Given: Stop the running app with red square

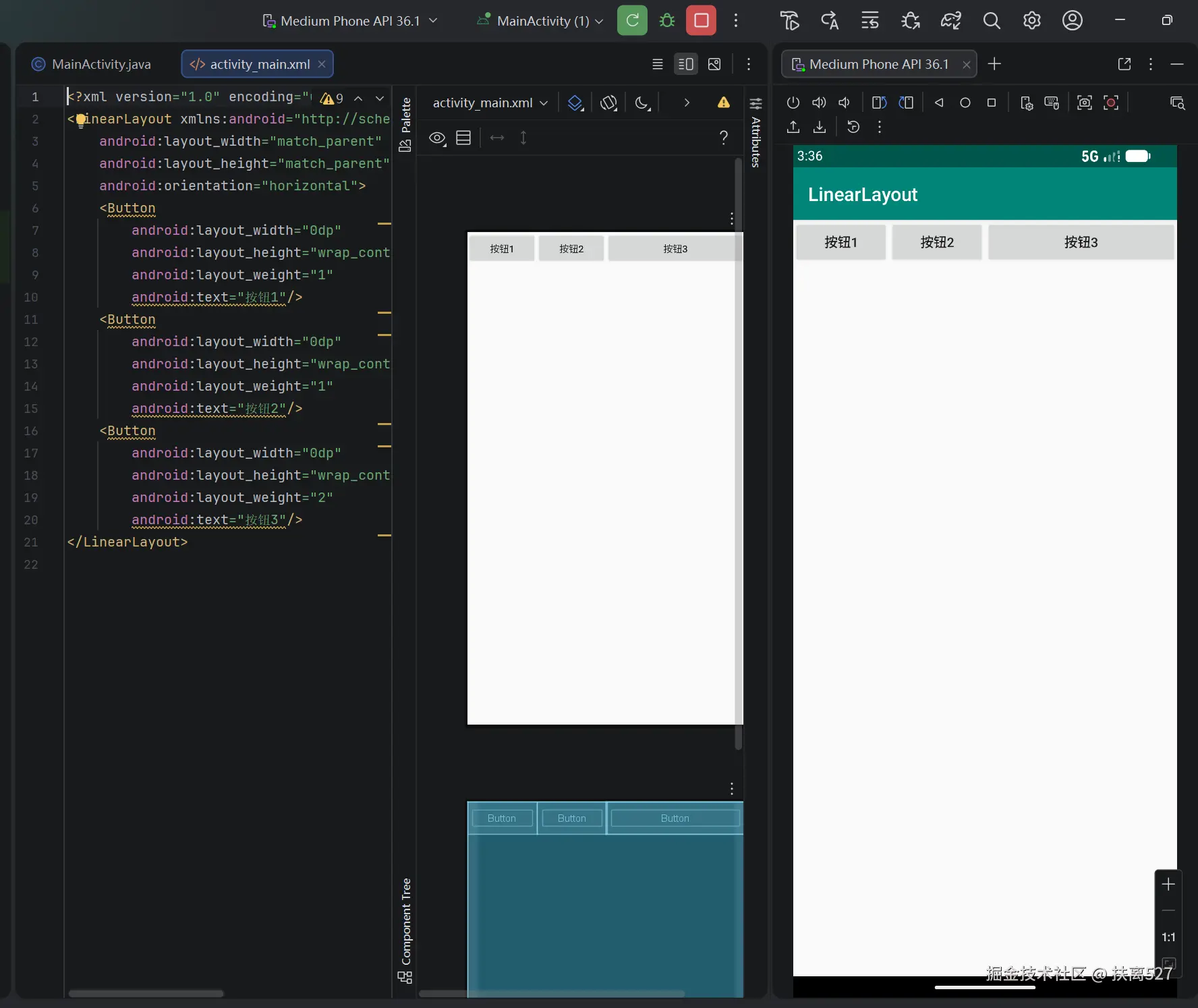Looking at the screenshot, I should tap(701, 20).
